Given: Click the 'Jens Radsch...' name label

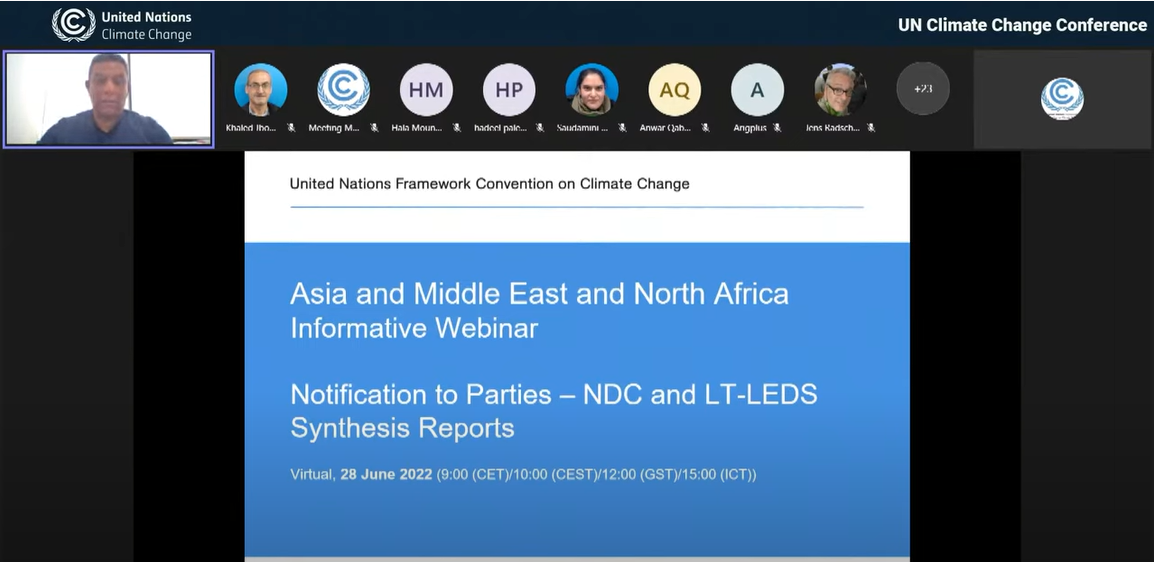Looking at the screenshot, I should 833,128.
